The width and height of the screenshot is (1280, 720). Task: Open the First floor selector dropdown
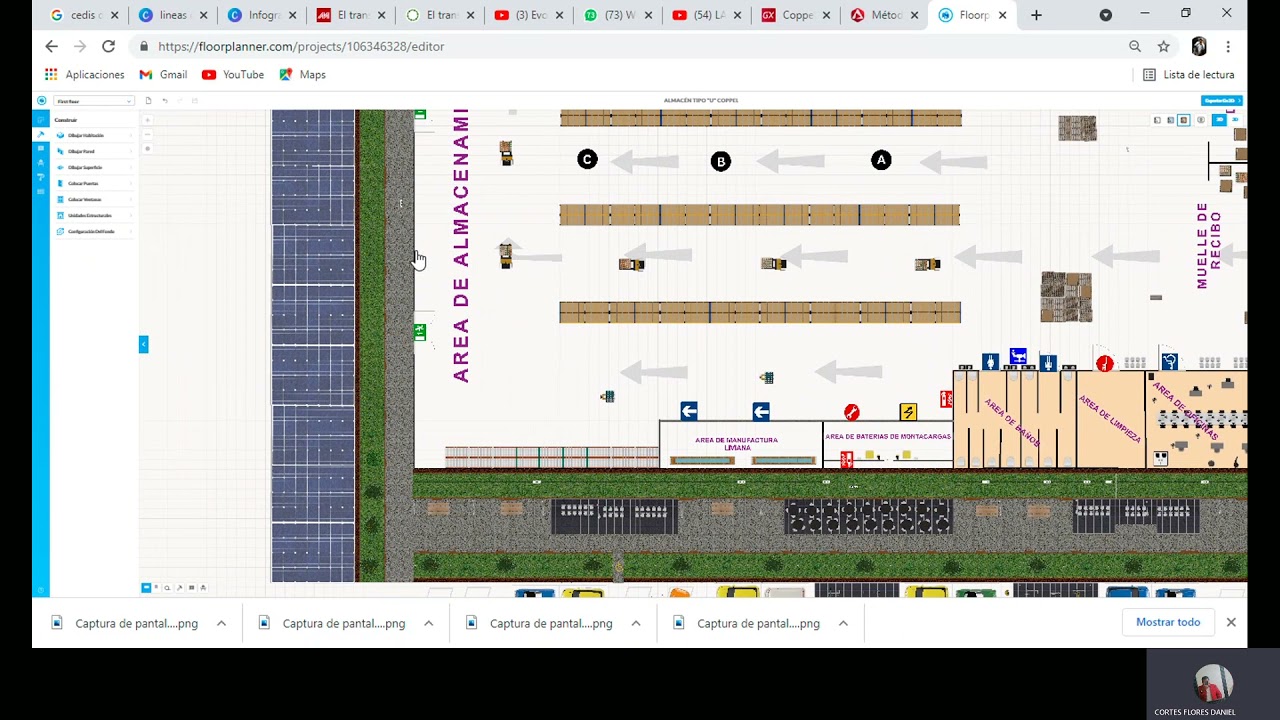pos(94,101)
